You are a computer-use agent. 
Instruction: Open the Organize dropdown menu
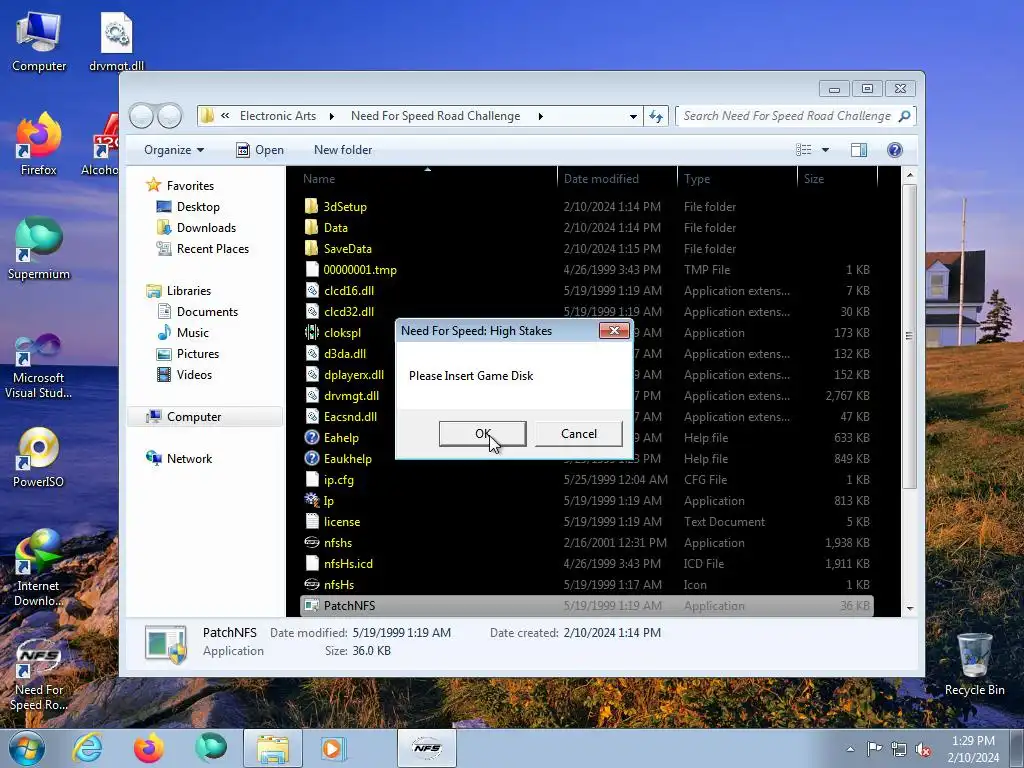click(x=174, y=150)
